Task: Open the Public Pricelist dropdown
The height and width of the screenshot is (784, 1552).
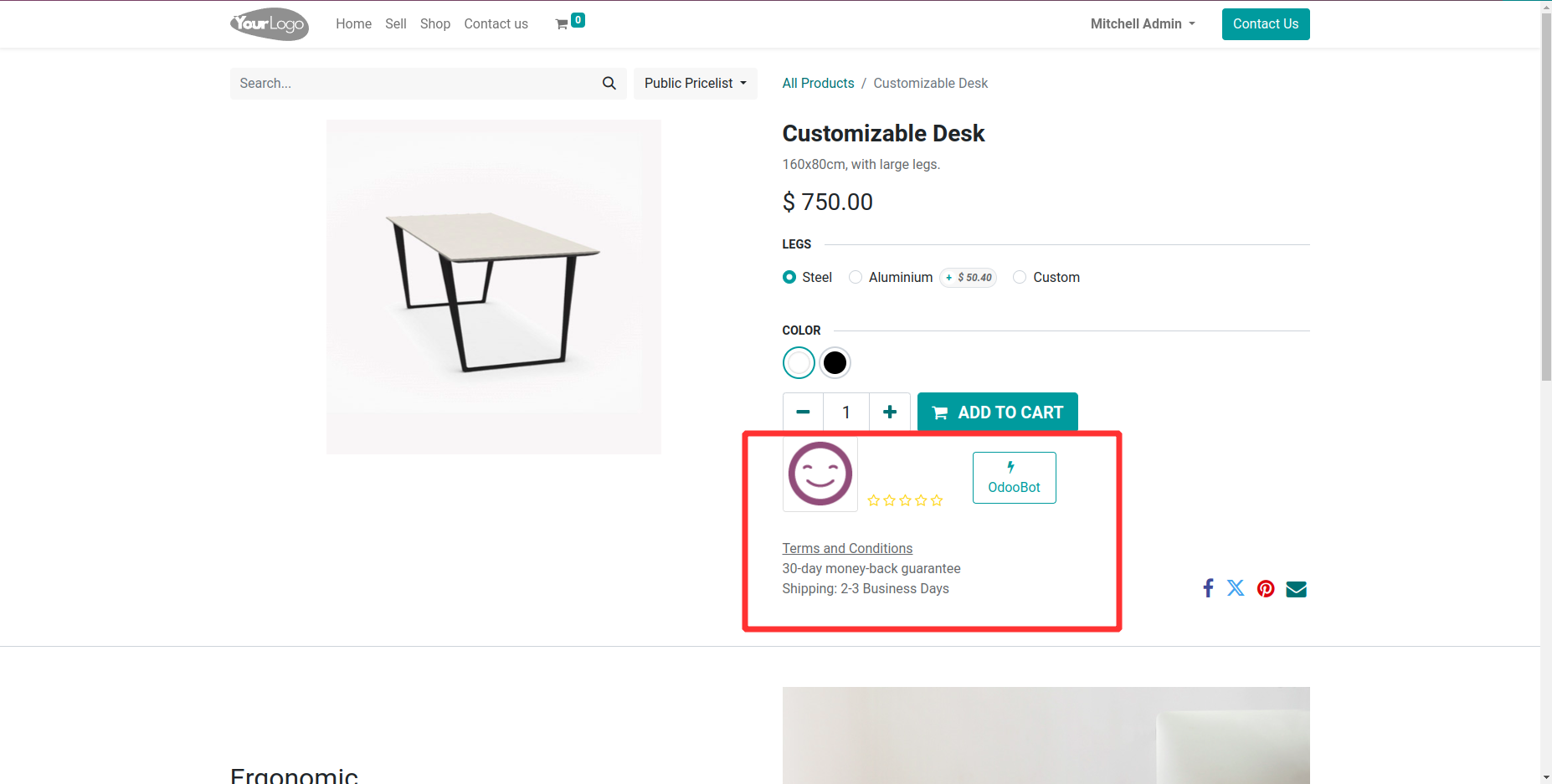Action: tap(695, 84)
